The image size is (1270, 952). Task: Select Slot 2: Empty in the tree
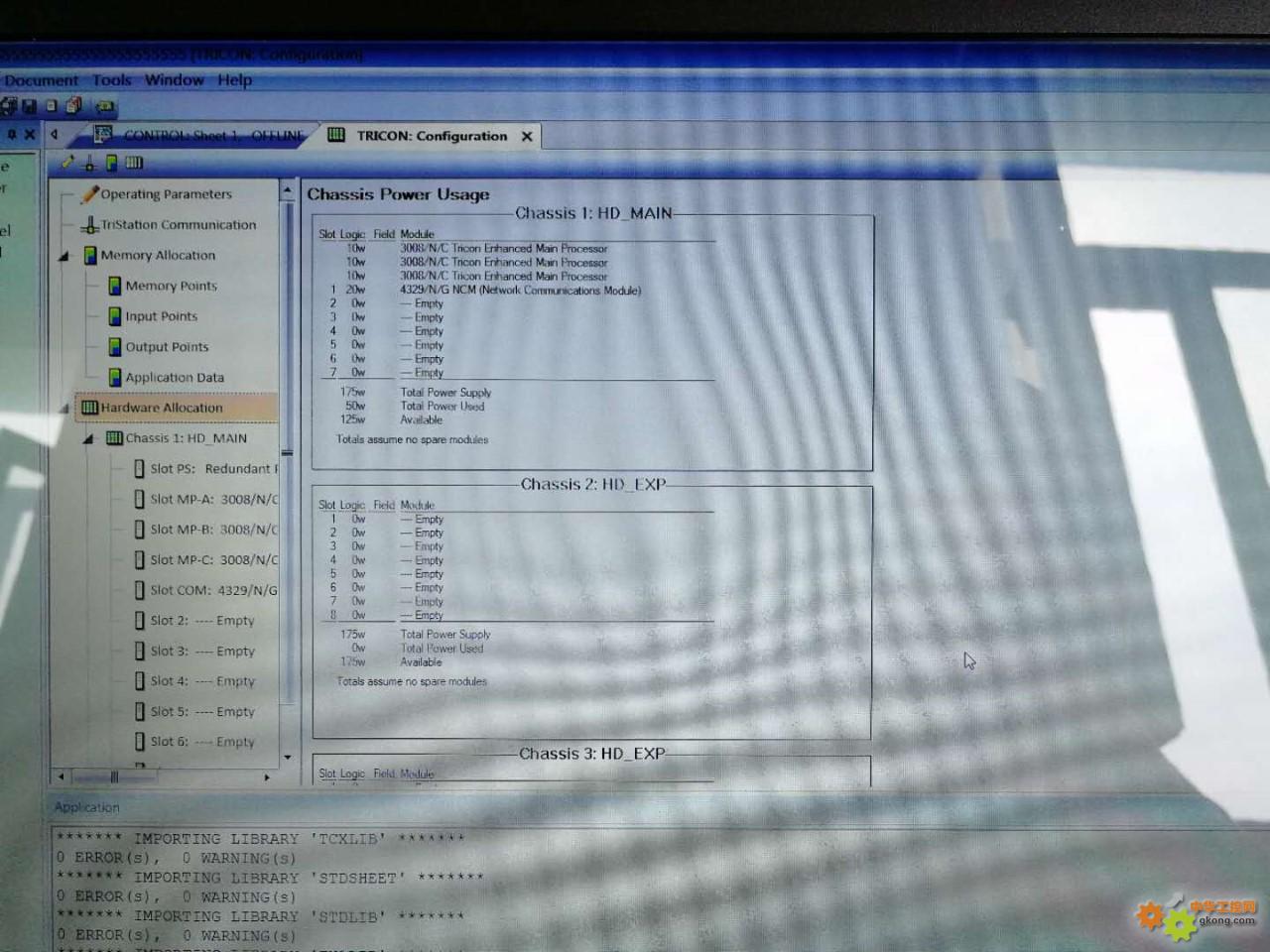pyautogui.click(x=194, y=621)
